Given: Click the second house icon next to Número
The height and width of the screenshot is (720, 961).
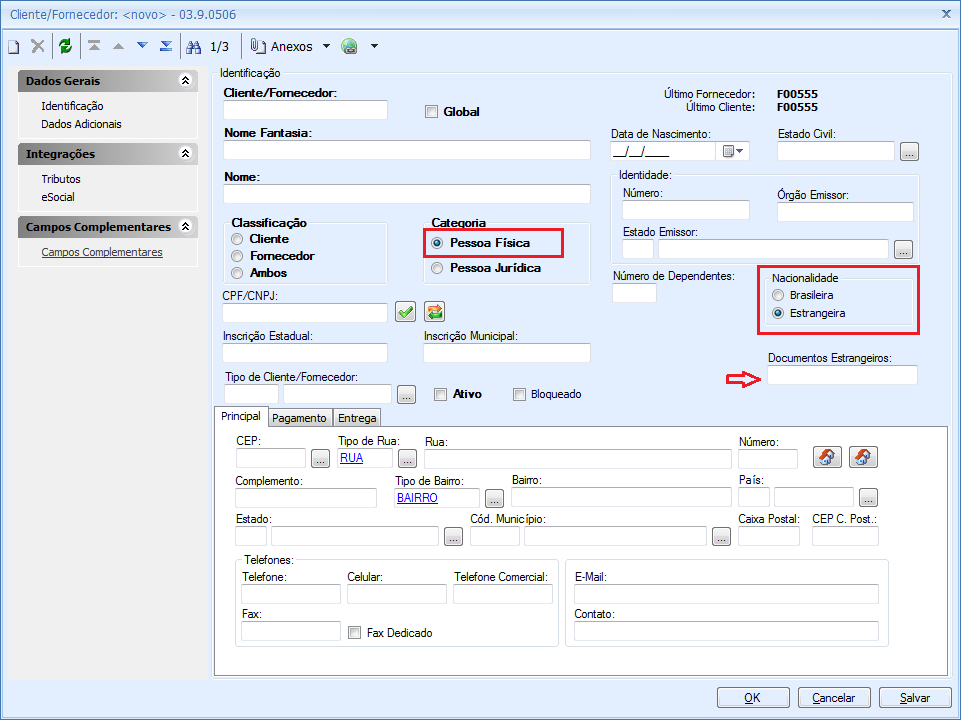Looking at the screenshot, I should (863, 457).
